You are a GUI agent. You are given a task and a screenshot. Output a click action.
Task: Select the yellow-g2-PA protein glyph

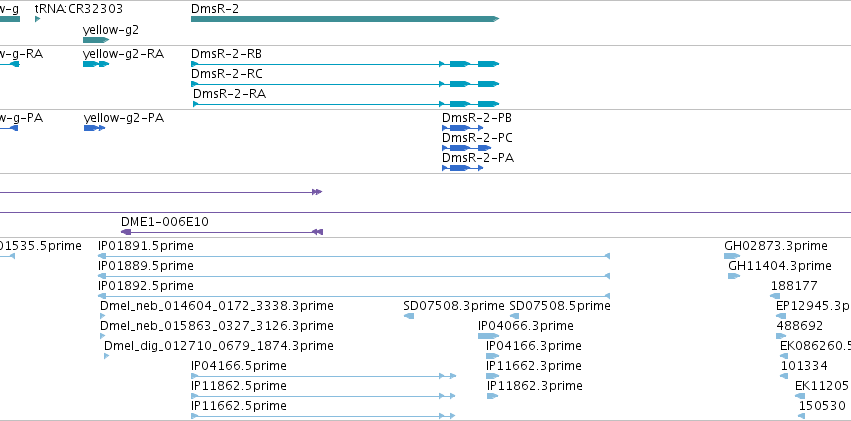tap(94, 128)
